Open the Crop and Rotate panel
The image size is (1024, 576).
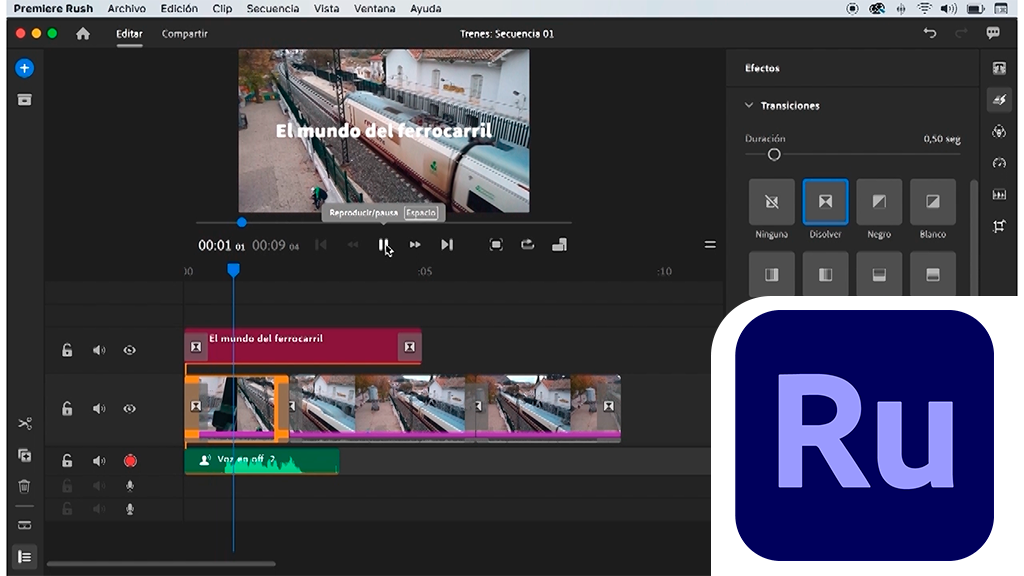pos(998,226)
